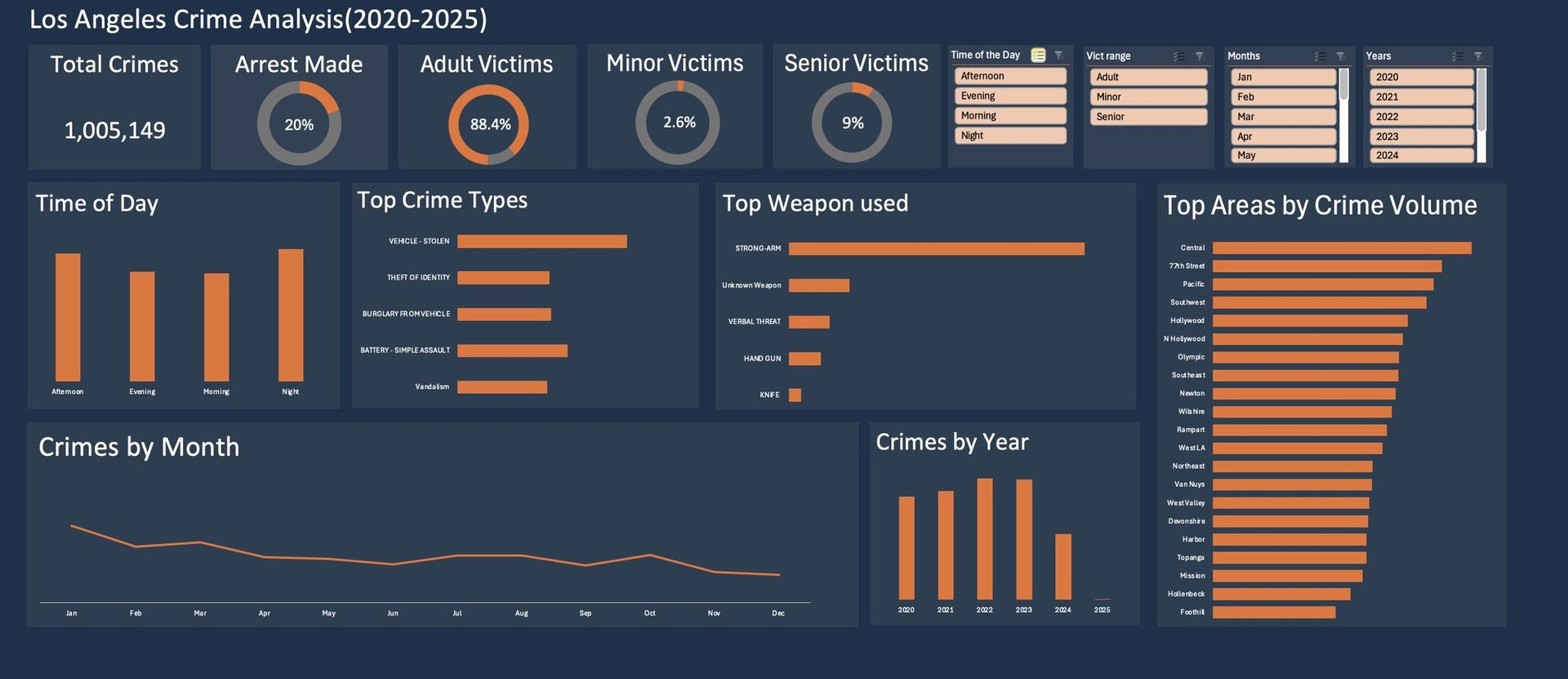Click the VERBAL THREAT bar
The image size is (1568, 679).
pos(809,322)
